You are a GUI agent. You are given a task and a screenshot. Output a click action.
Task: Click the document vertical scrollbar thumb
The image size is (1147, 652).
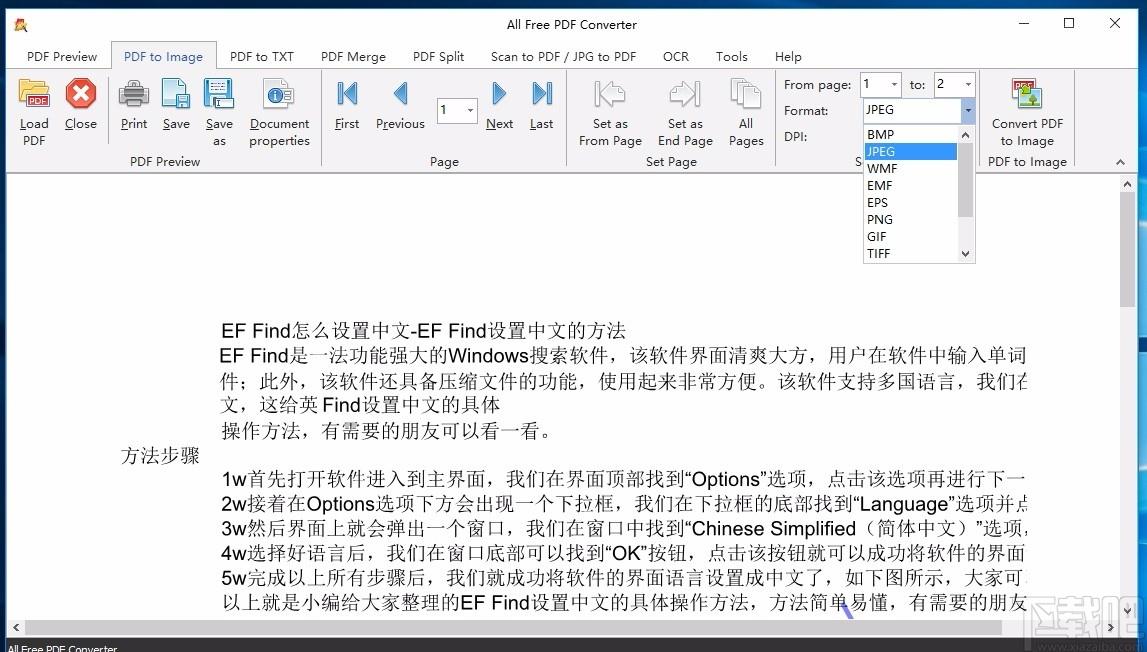(1127, 250)
